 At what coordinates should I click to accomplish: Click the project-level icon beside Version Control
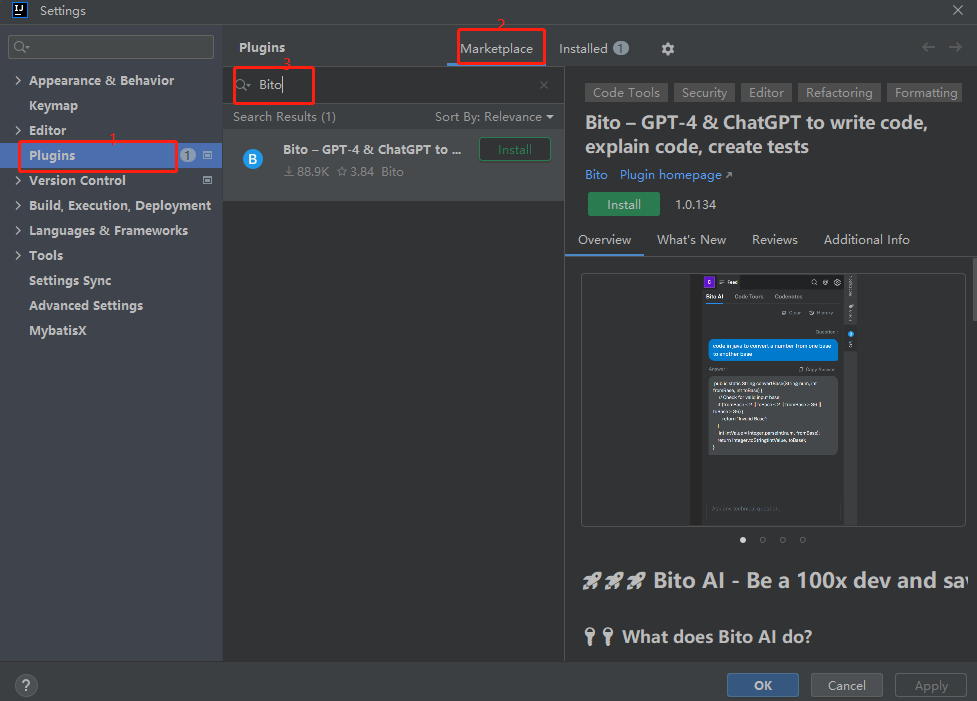207,180
